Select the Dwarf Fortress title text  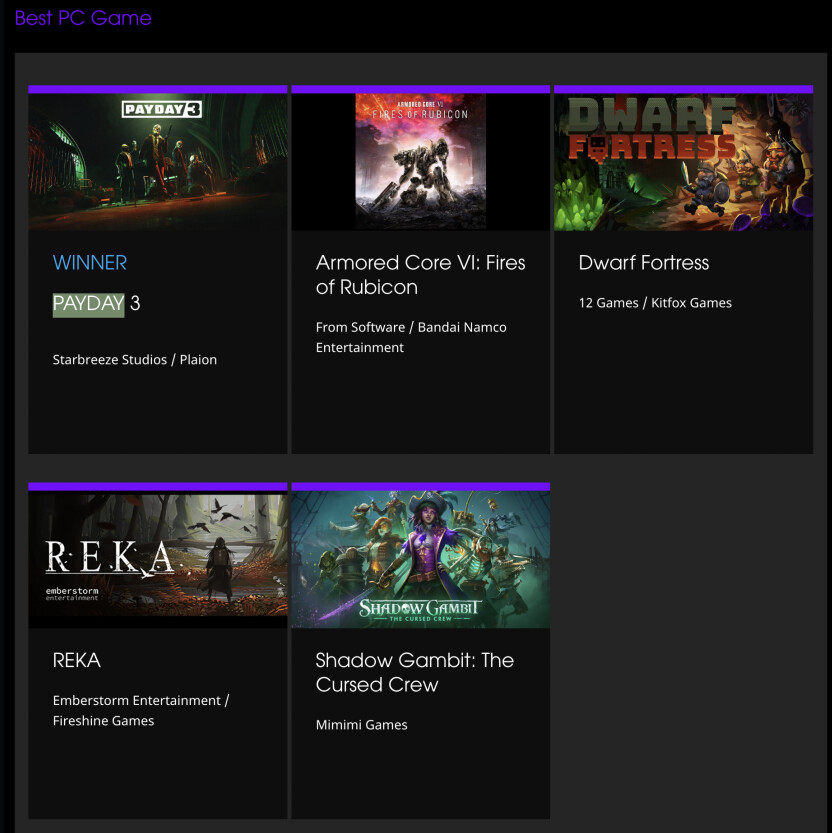coord(643,262)
